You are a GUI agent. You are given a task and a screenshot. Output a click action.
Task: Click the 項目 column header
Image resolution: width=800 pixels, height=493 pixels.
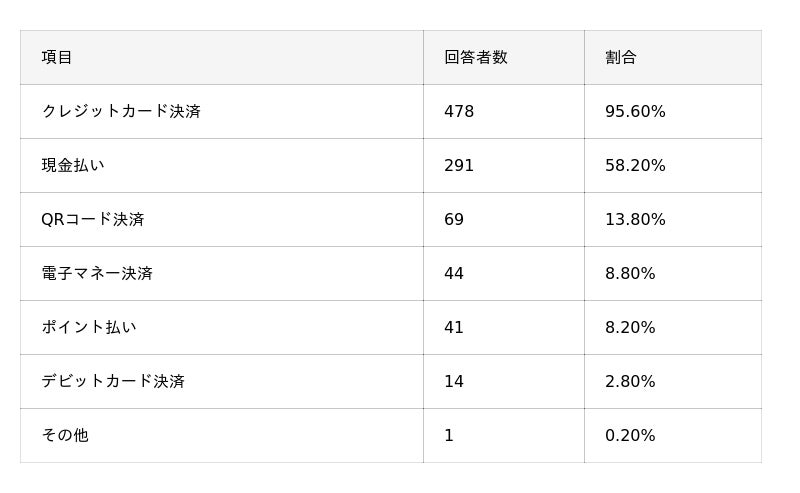point(57,57)
